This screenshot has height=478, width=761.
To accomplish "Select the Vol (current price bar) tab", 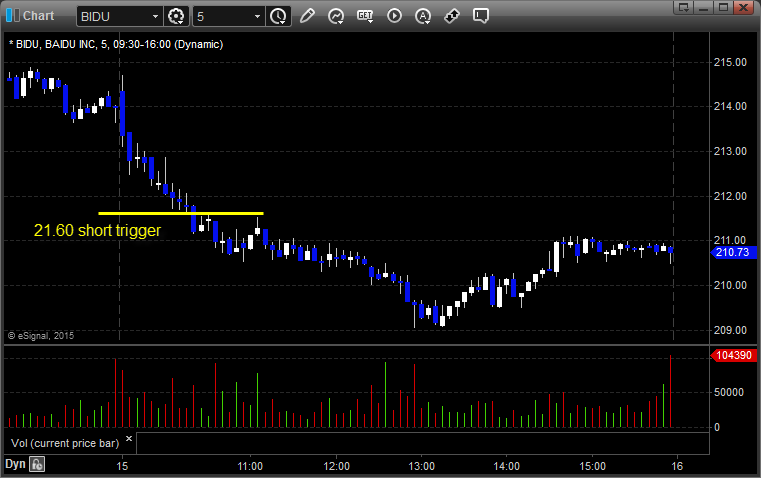I will 63,441.
